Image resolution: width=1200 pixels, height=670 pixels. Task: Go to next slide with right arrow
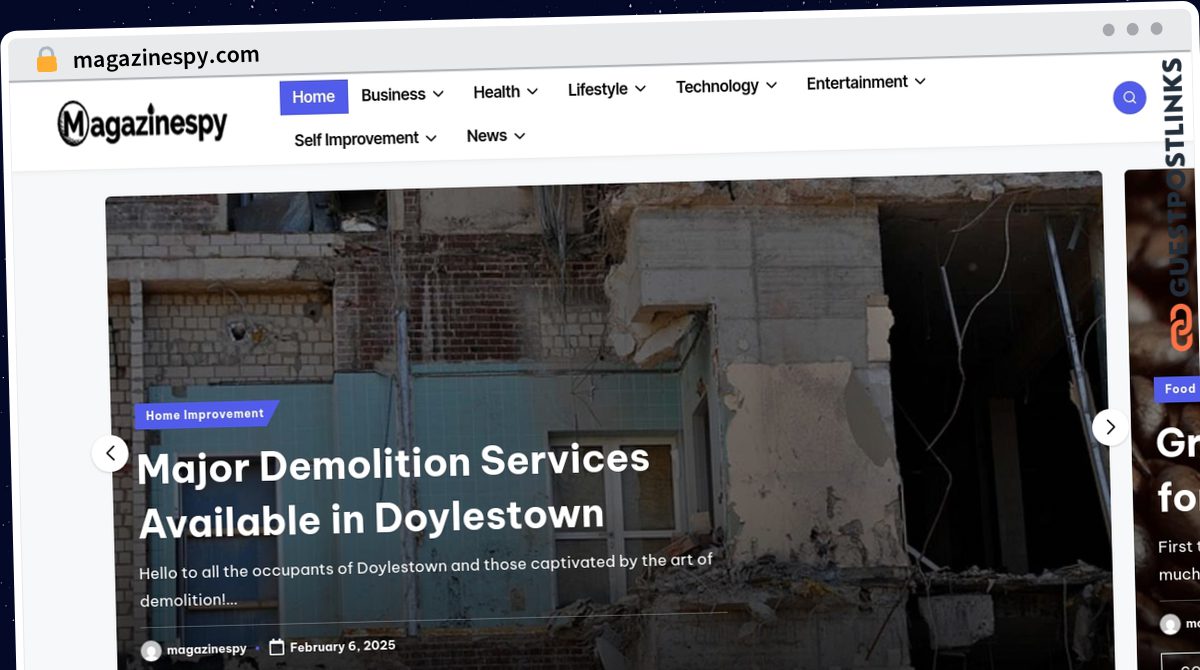pos(1110,427)
